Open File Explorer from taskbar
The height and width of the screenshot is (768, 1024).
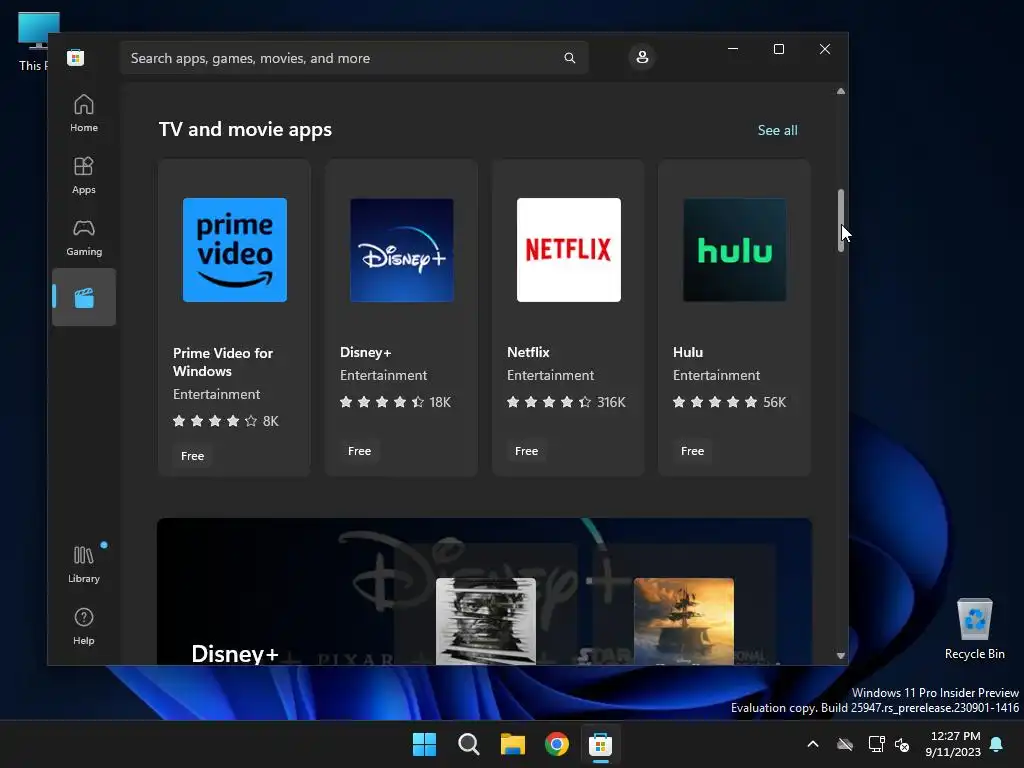(513, 744)
